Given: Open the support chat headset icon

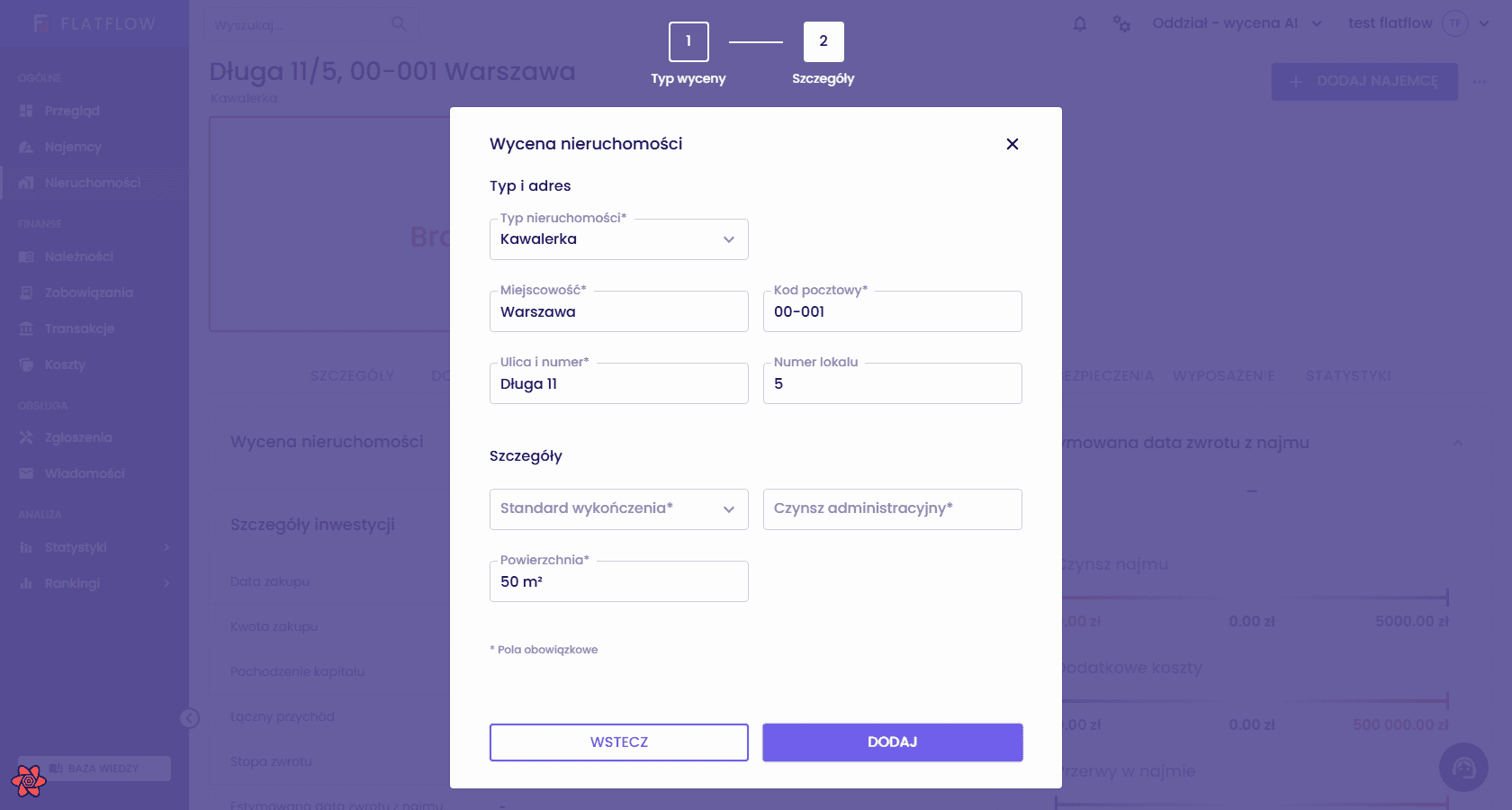Looking at the screenshot, I should 1463,768.
